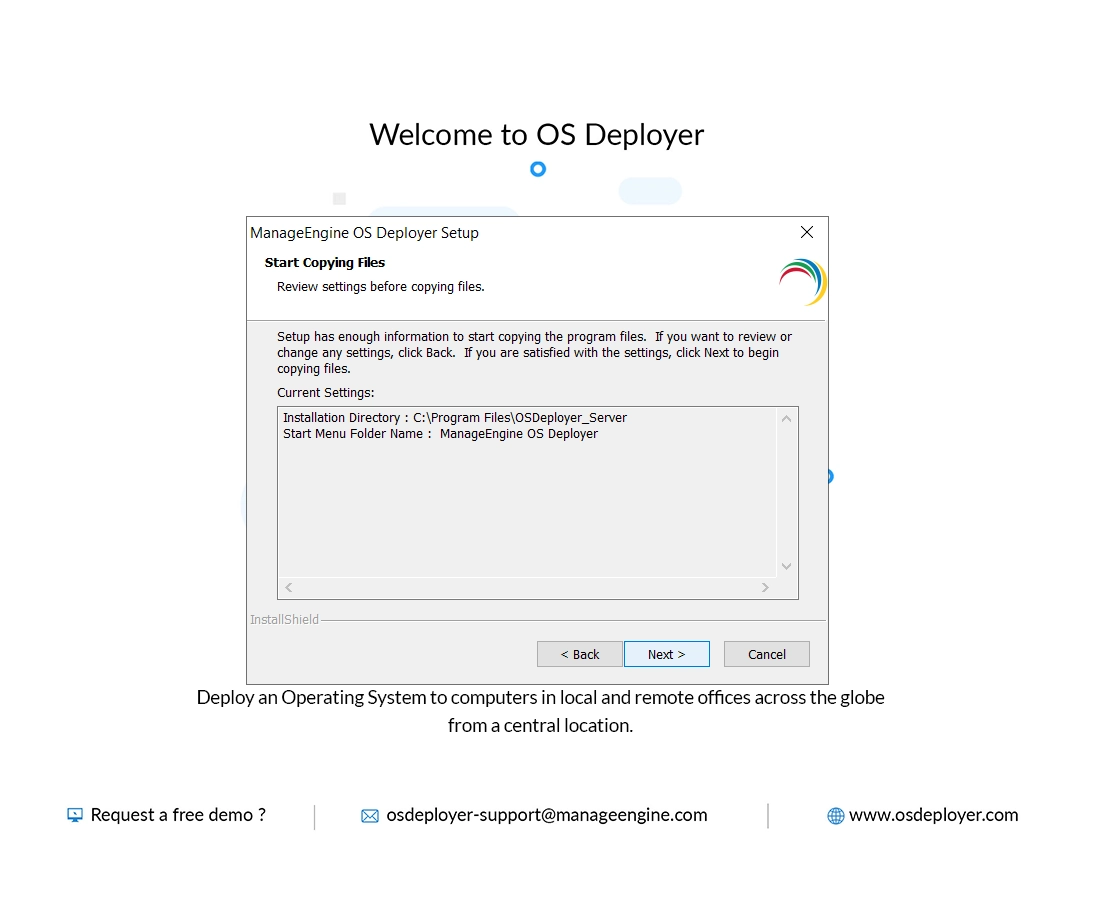Viewport: 1100px width, 909px height.
Task: Click the scroll-up arrow in settings box
Action: click(786, 417)
